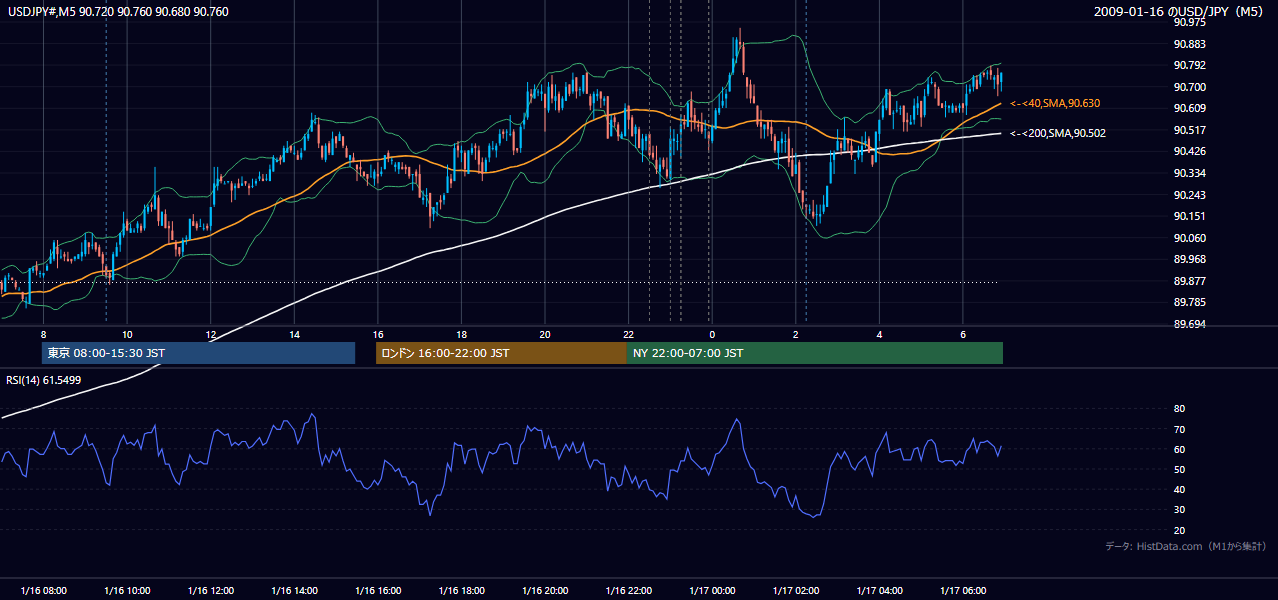Click the 90.609 price axis label

point(1190,108)
